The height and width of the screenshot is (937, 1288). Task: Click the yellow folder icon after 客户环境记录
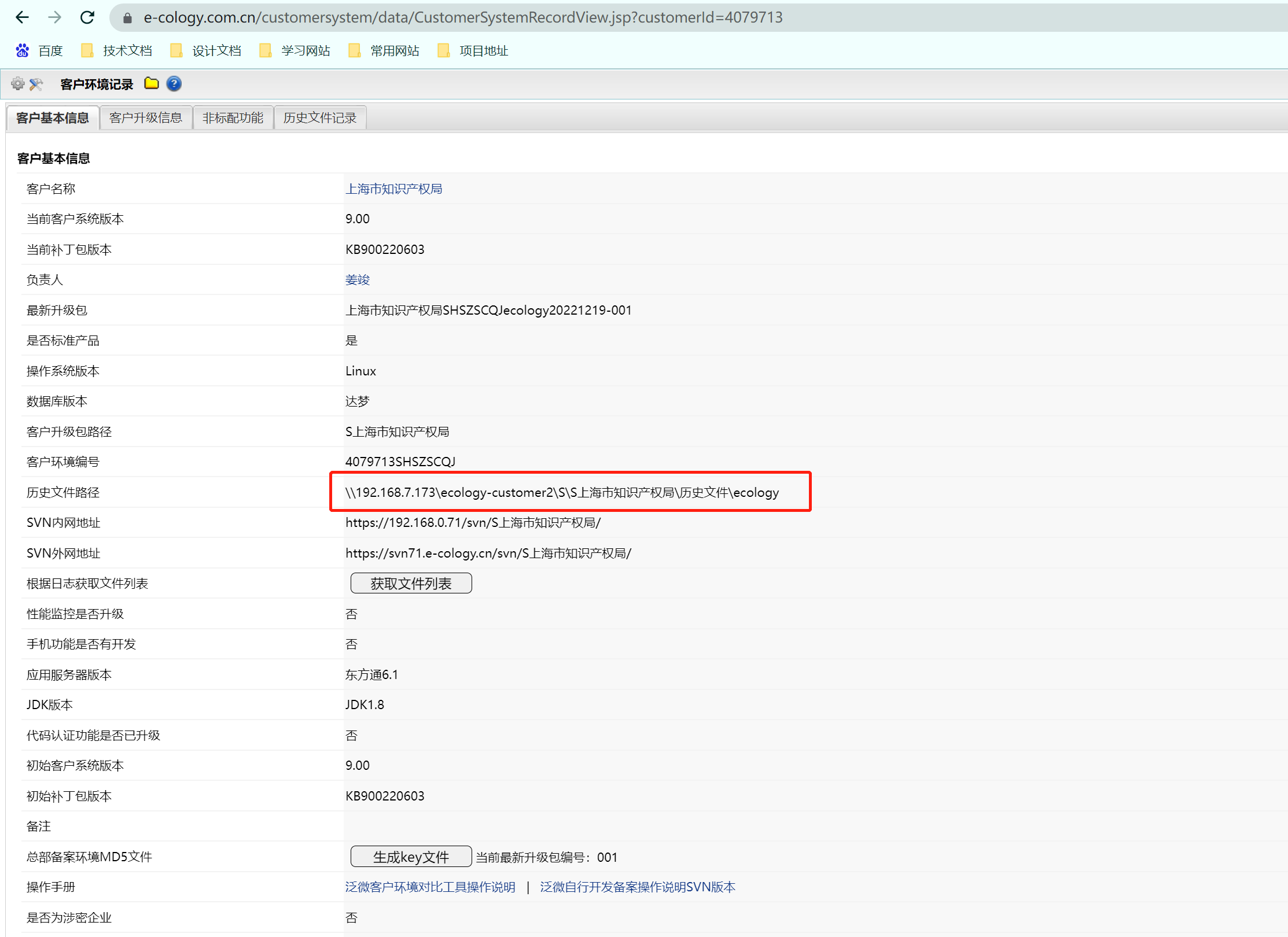click(152, 83)
